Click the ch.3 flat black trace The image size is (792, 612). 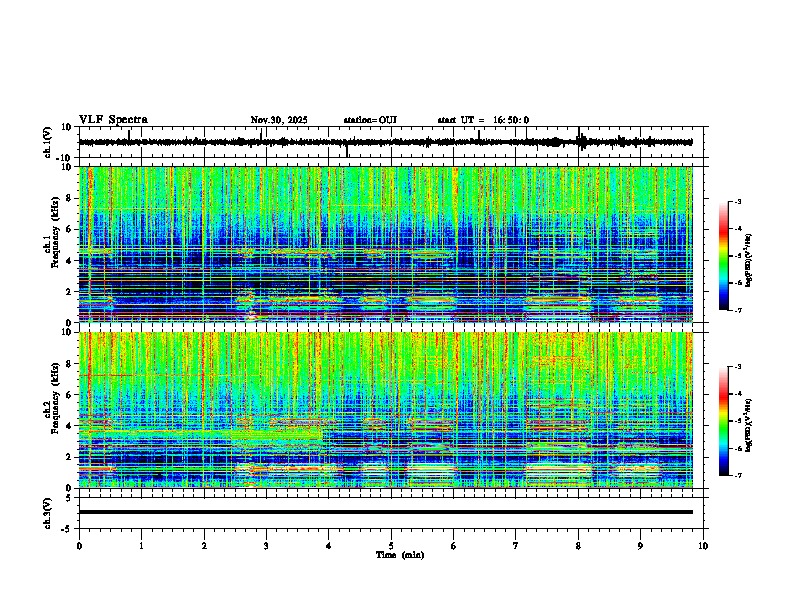[x=385, y=512]
